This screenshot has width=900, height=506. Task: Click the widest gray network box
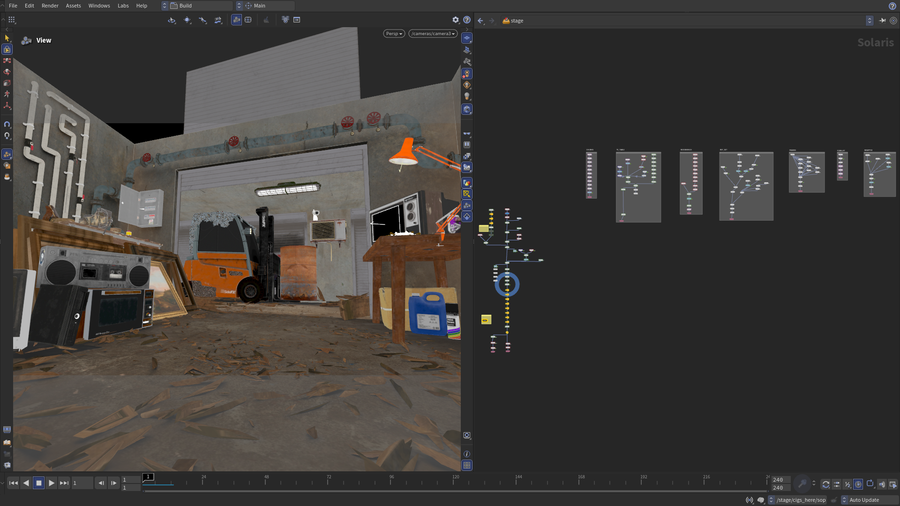[746, 186]
